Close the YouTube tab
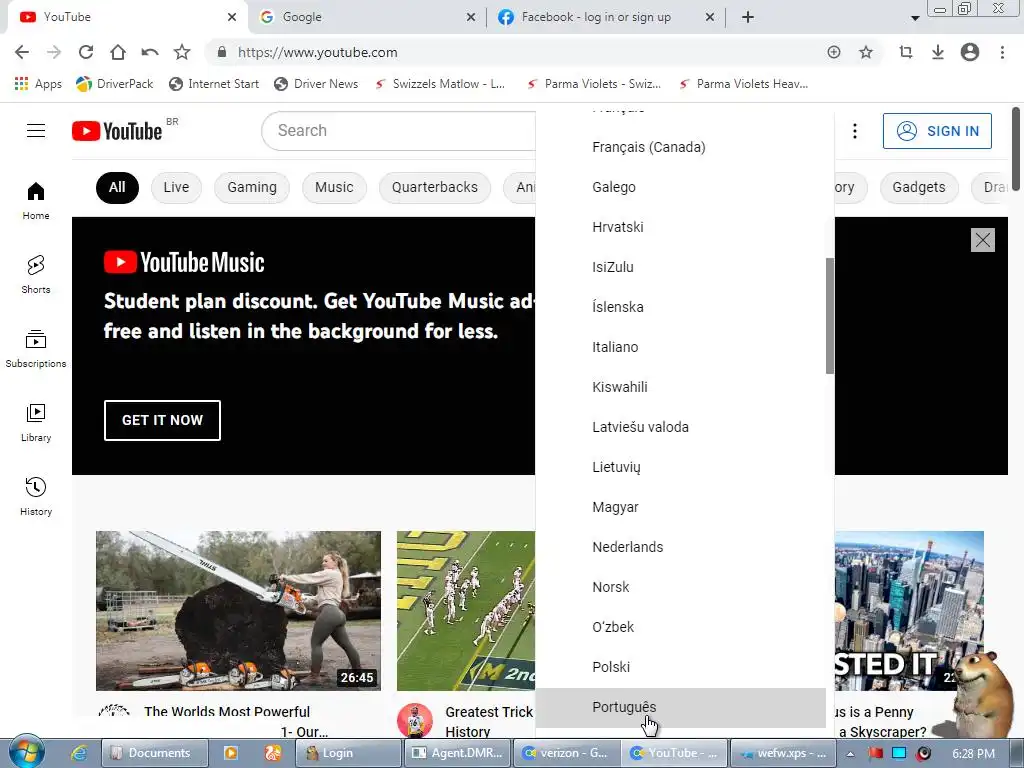Screen dimensions: 1024x768 (x=232, y=17)
